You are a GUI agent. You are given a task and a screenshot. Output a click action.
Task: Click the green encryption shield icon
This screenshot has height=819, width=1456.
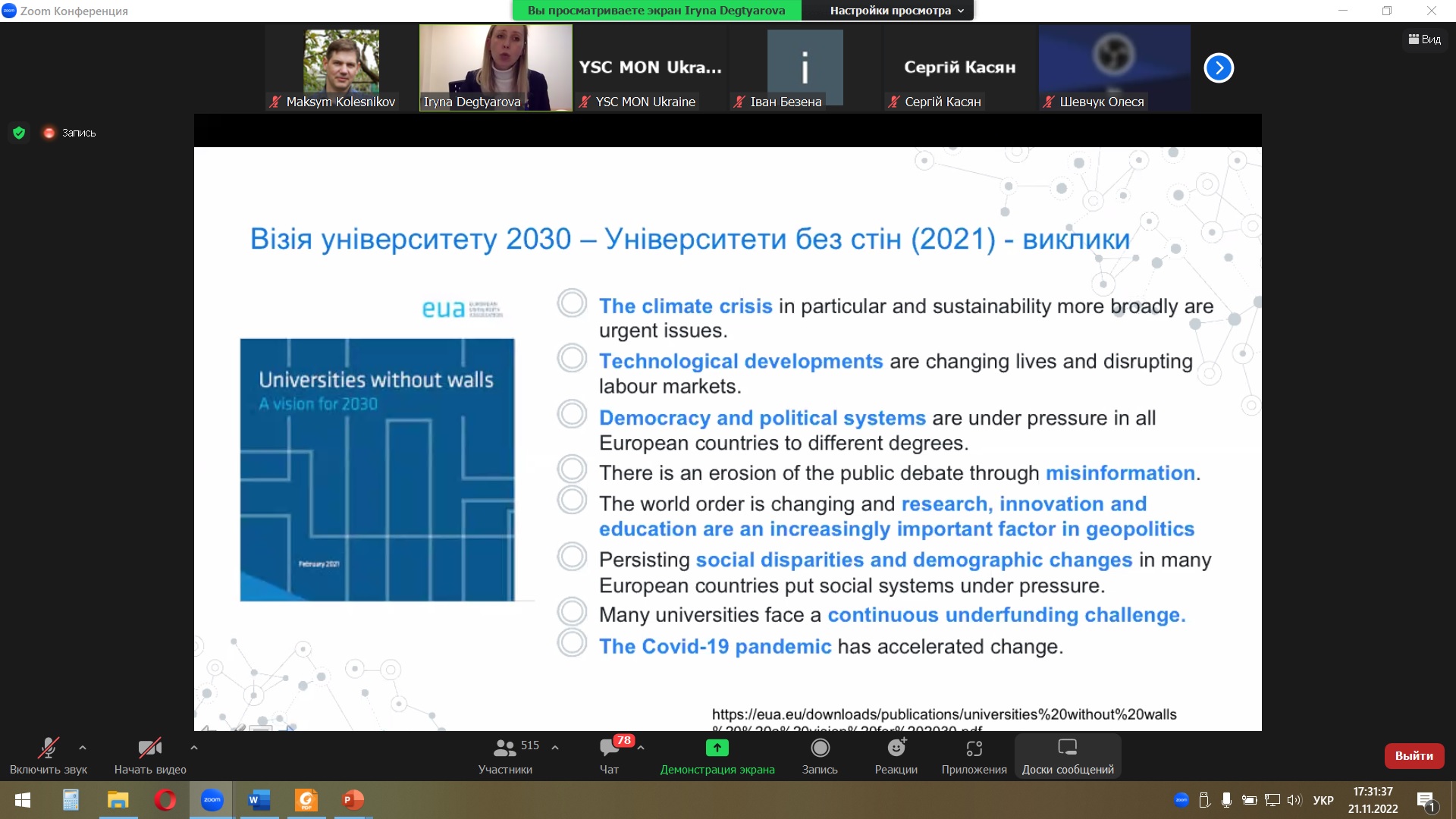19,133
